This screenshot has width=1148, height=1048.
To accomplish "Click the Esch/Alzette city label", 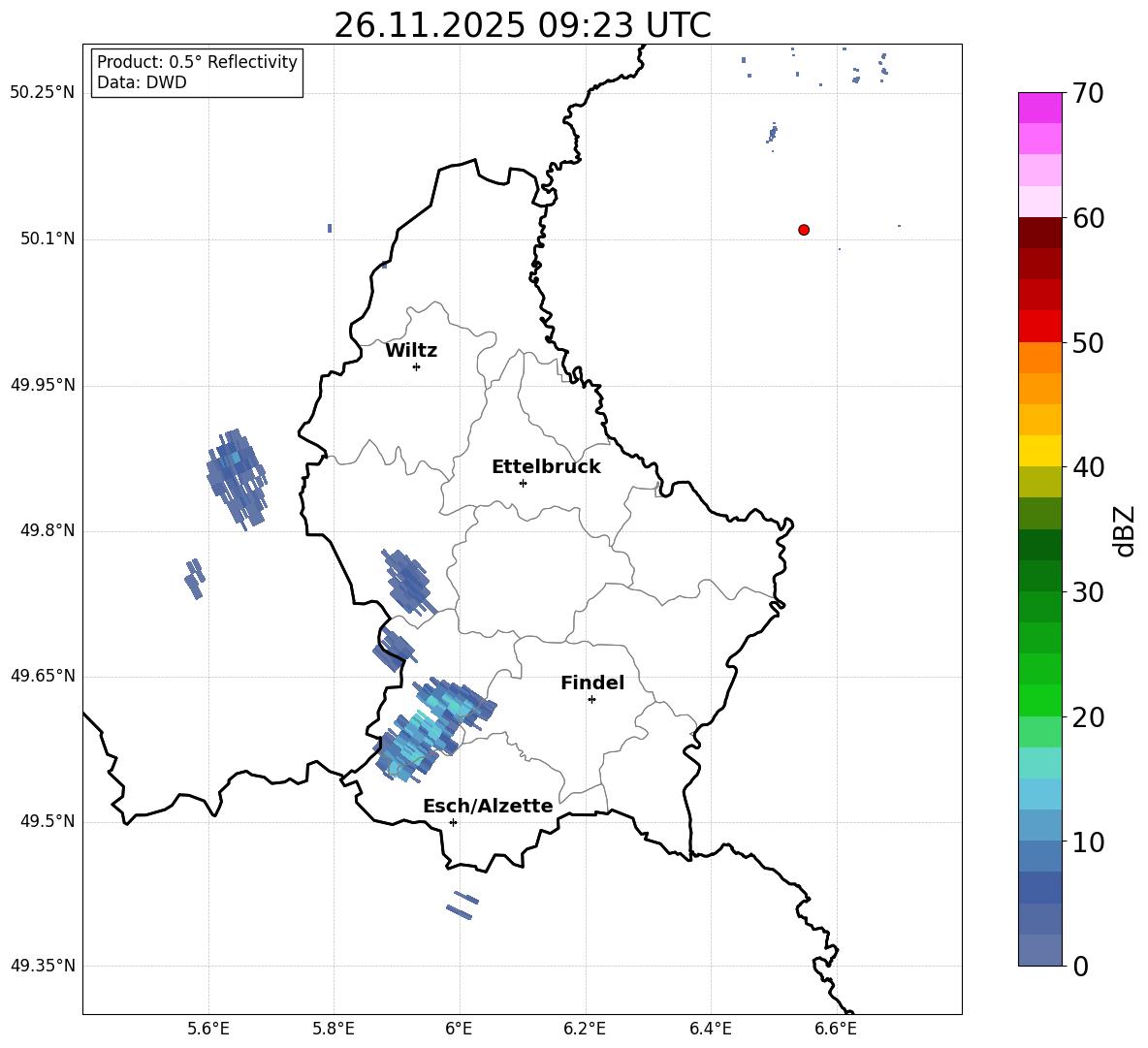I will point(488,807).
